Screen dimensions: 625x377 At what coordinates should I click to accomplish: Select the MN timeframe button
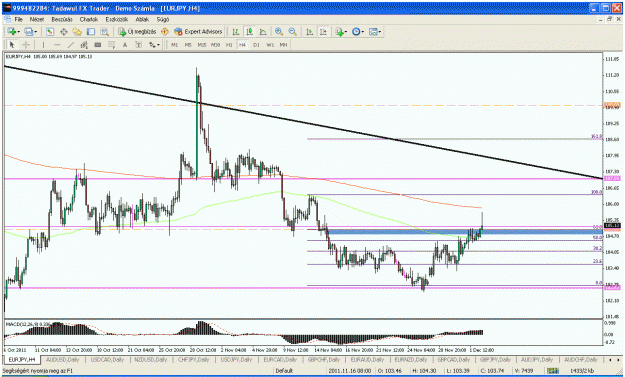pyautogui.click(x=283, y=45)
